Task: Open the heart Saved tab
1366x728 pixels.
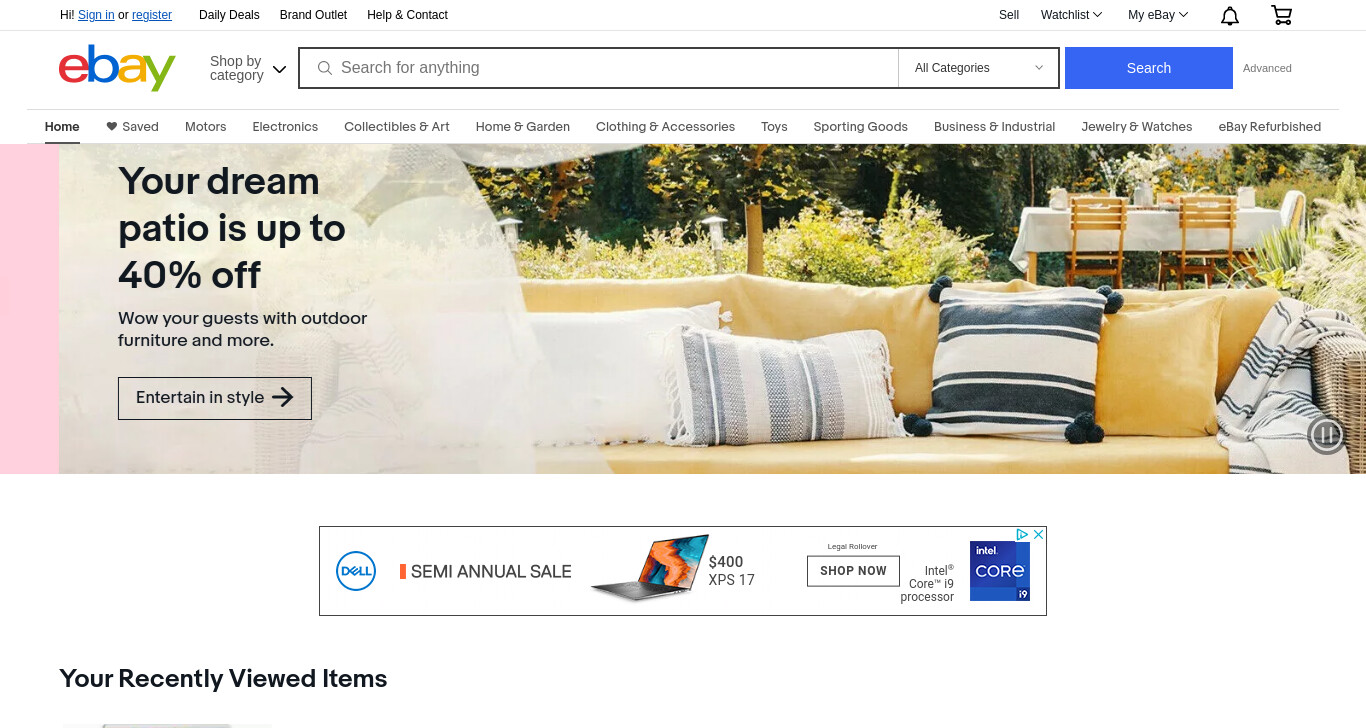Action: [x=132, y=127]
